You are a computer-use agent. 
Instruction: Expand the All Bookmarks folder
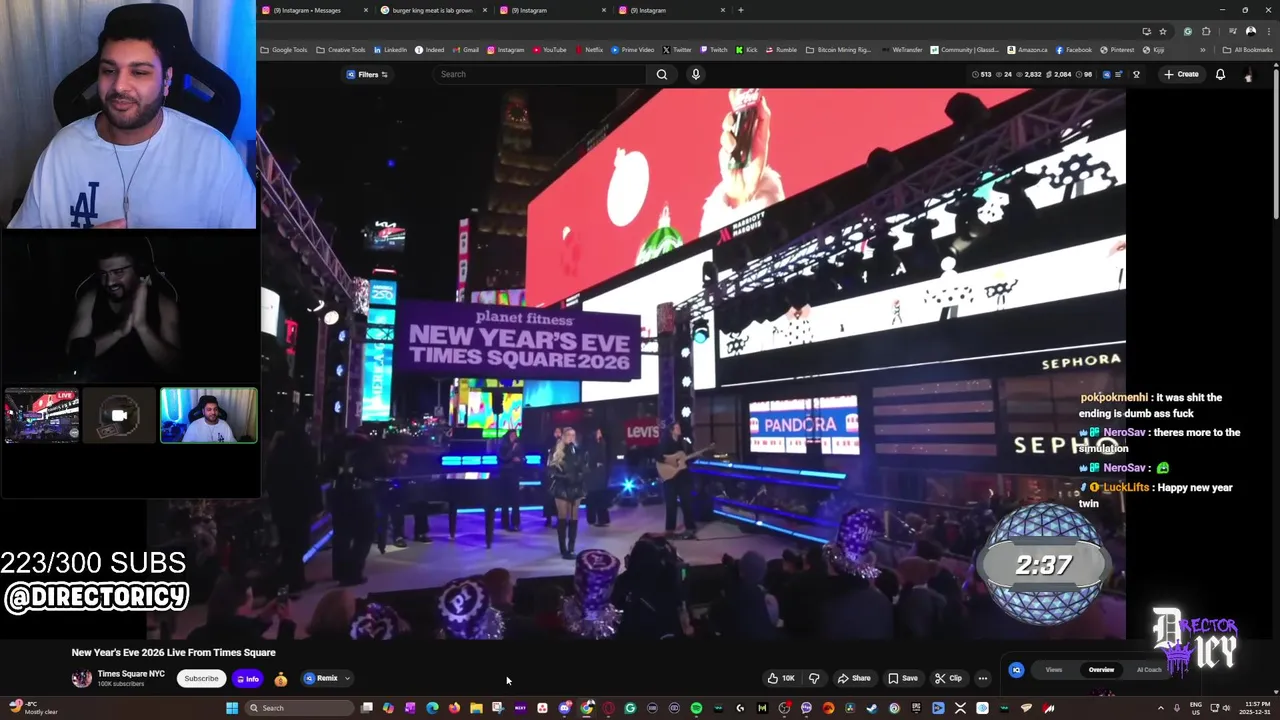click(1247, 50)
